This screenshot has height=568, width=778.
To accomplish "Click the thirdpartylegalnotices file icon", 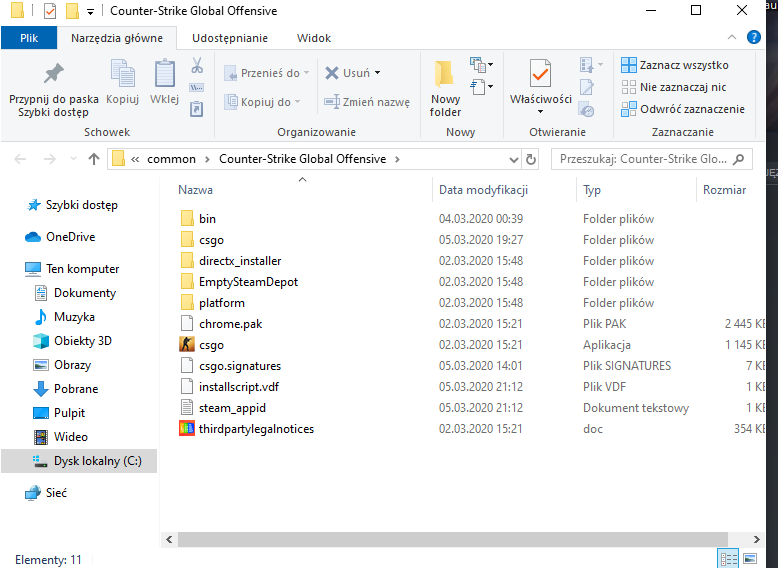I will coord(187,429).
